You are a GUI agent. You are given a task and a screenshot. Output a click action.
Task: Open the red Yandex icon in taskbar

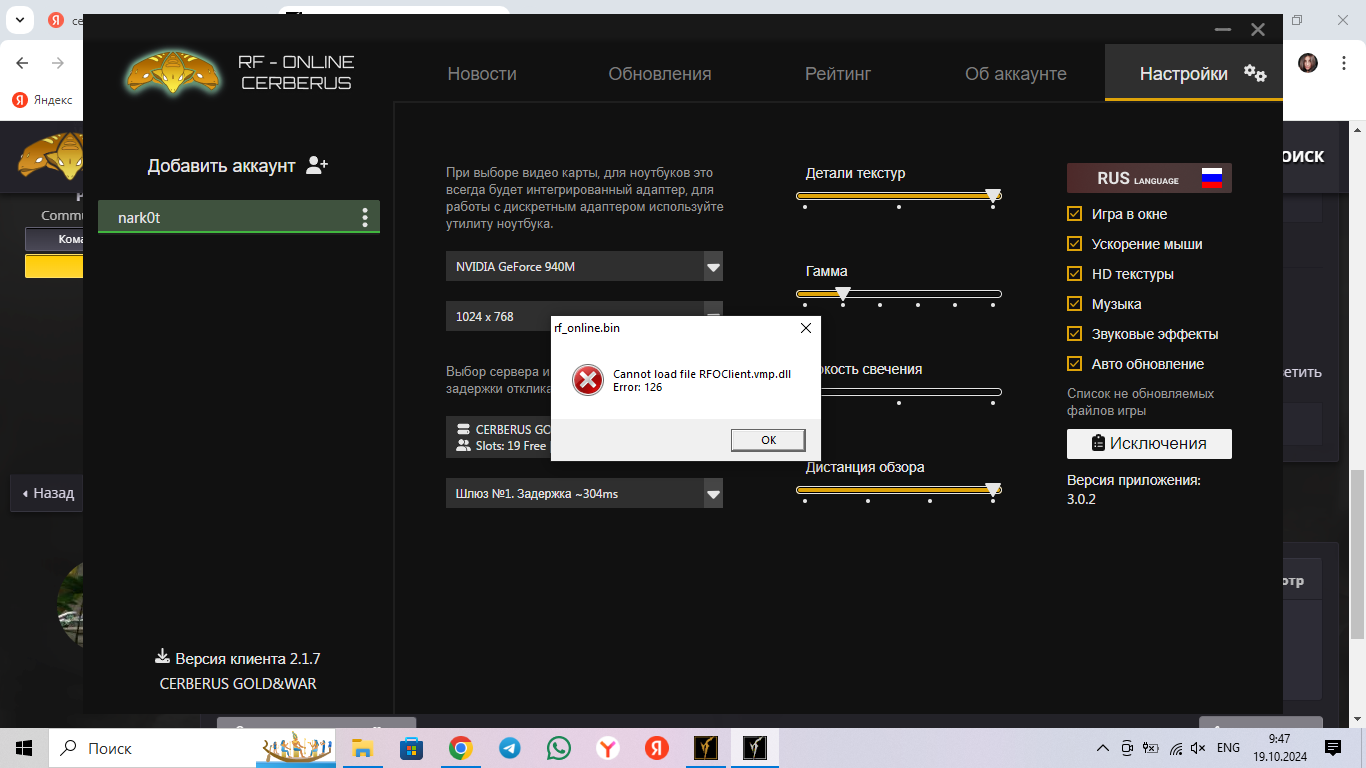[x=656, y=748]
